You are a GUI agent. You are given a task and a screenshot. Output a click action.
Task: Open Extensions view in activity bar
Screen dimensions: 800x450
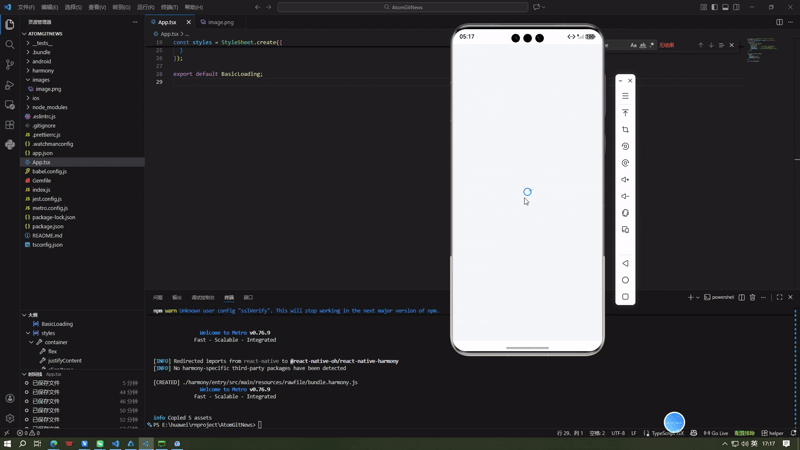(10, 124)
